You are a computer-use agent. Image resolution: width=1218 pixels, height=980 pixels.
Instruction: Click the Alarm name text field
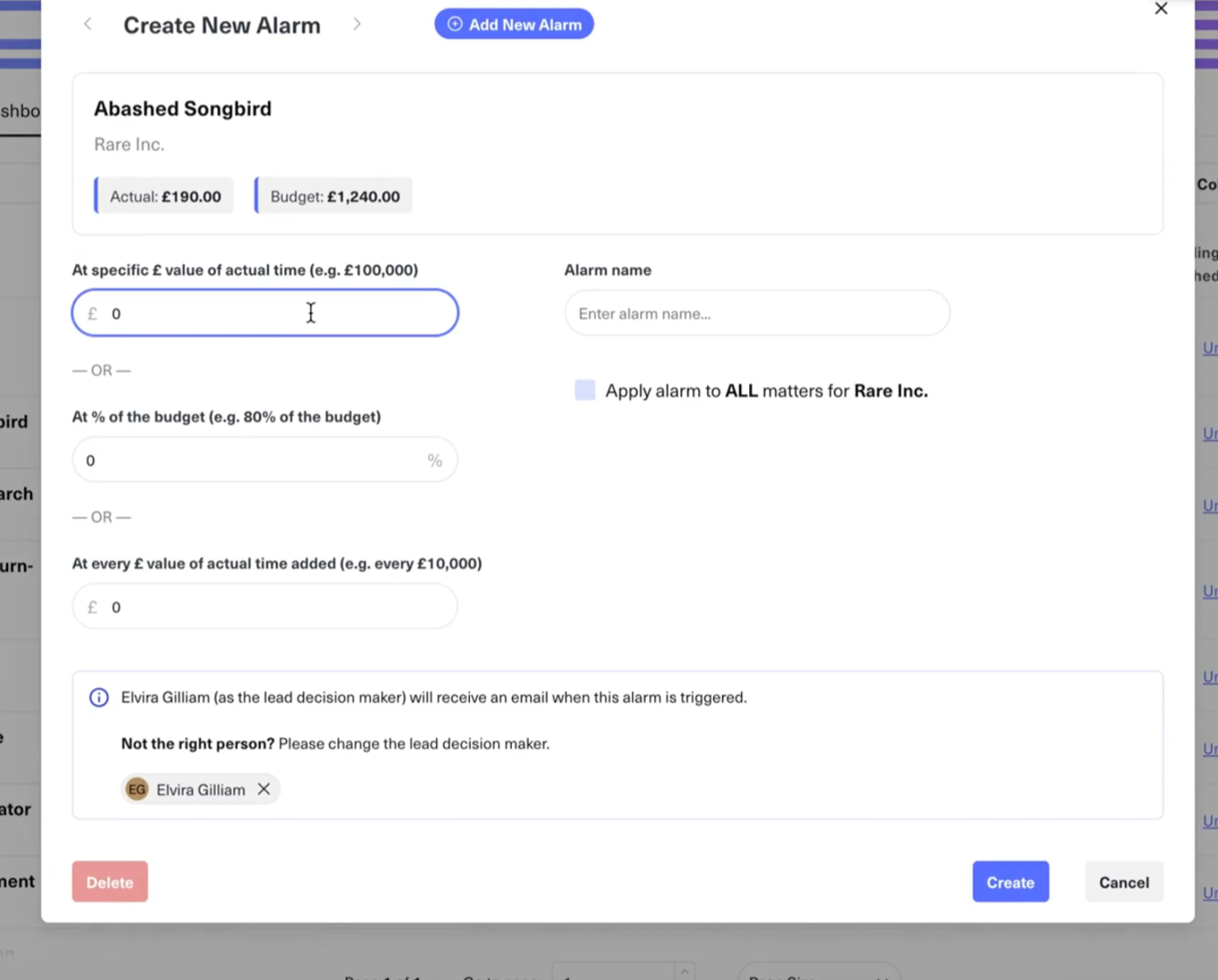(756, 313)
